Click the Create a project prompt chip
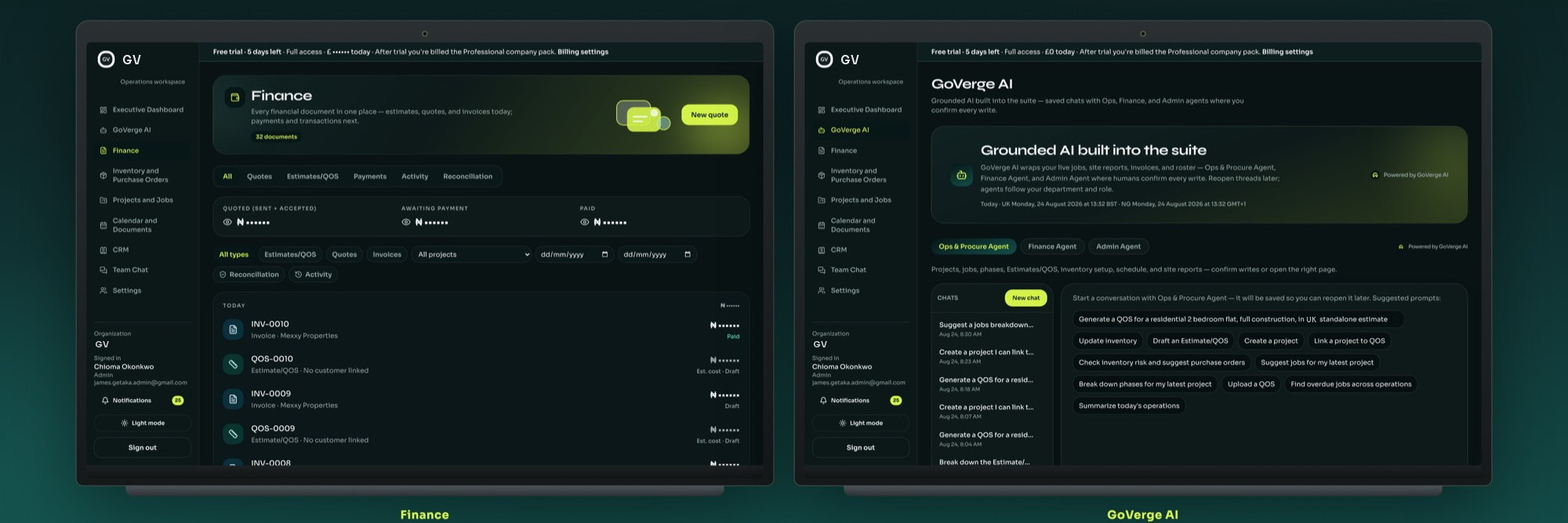The width and height of the screenshot is (1568, 523). pos(1271,341)
